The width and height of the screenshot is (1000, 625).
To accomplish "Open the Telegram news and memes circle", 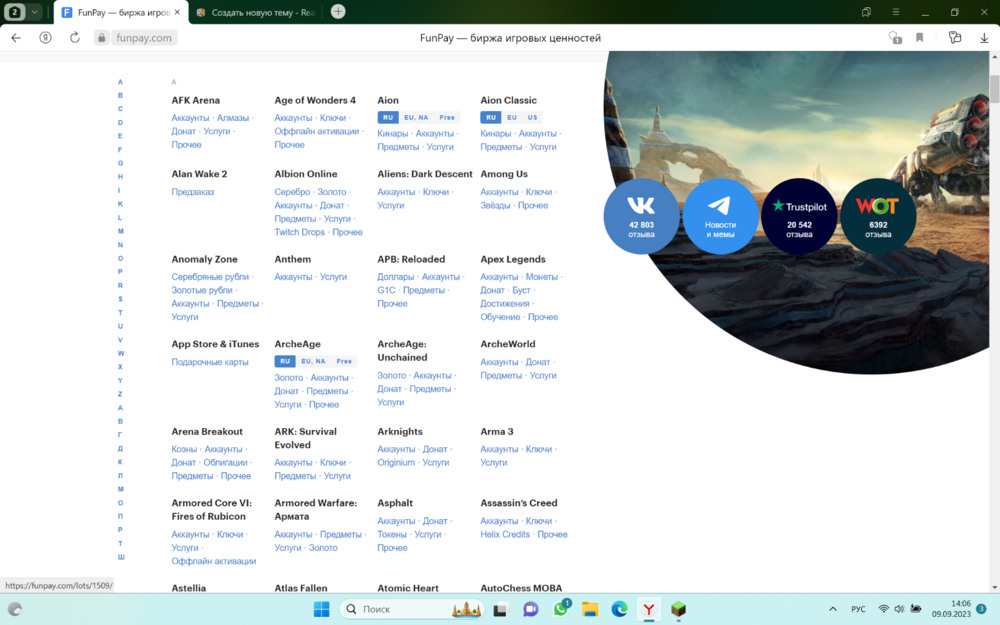I will pyautogui.click(x=720, y=216).
